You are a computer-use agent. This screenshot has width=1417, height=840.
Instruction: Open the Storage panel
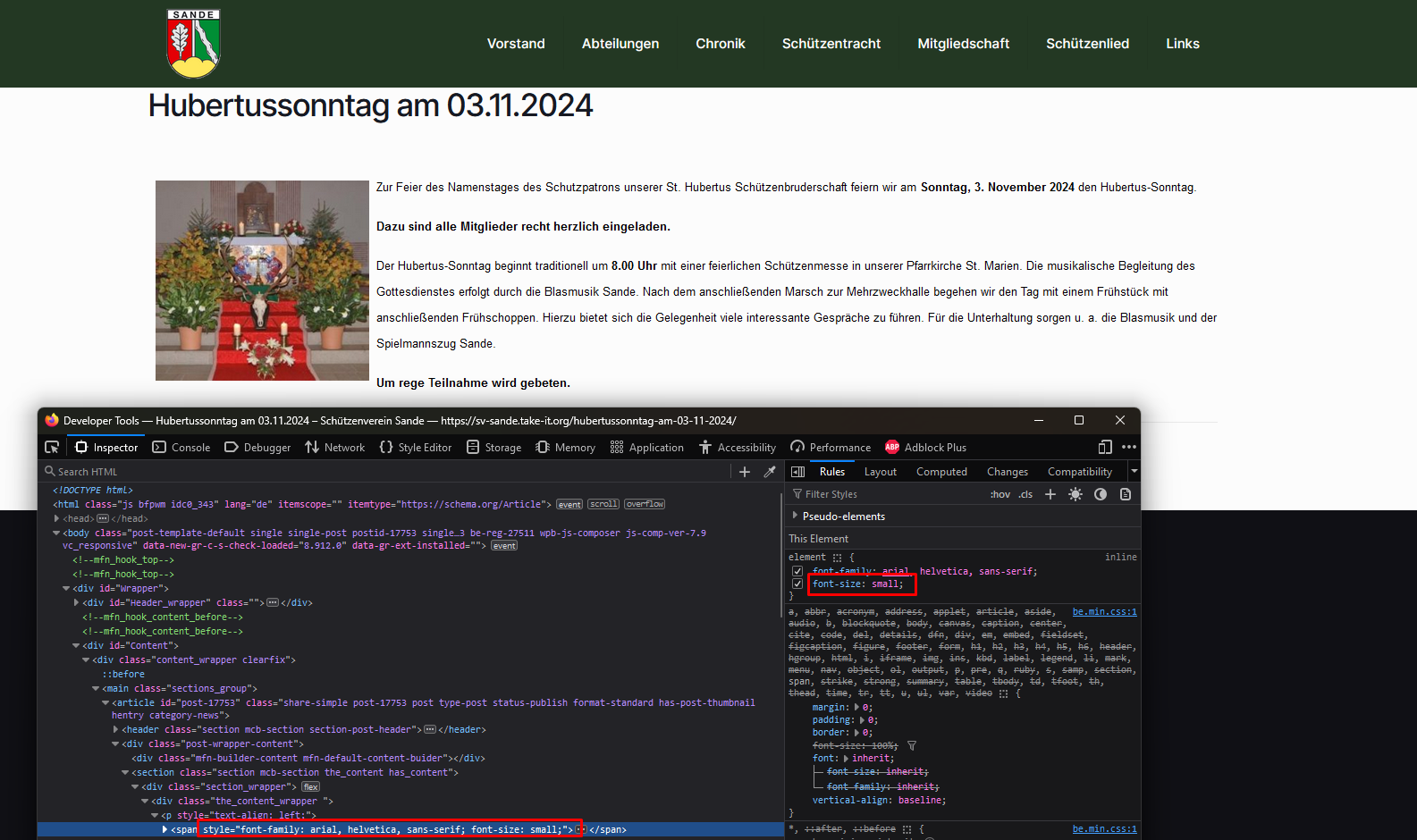tap(494, 447)
